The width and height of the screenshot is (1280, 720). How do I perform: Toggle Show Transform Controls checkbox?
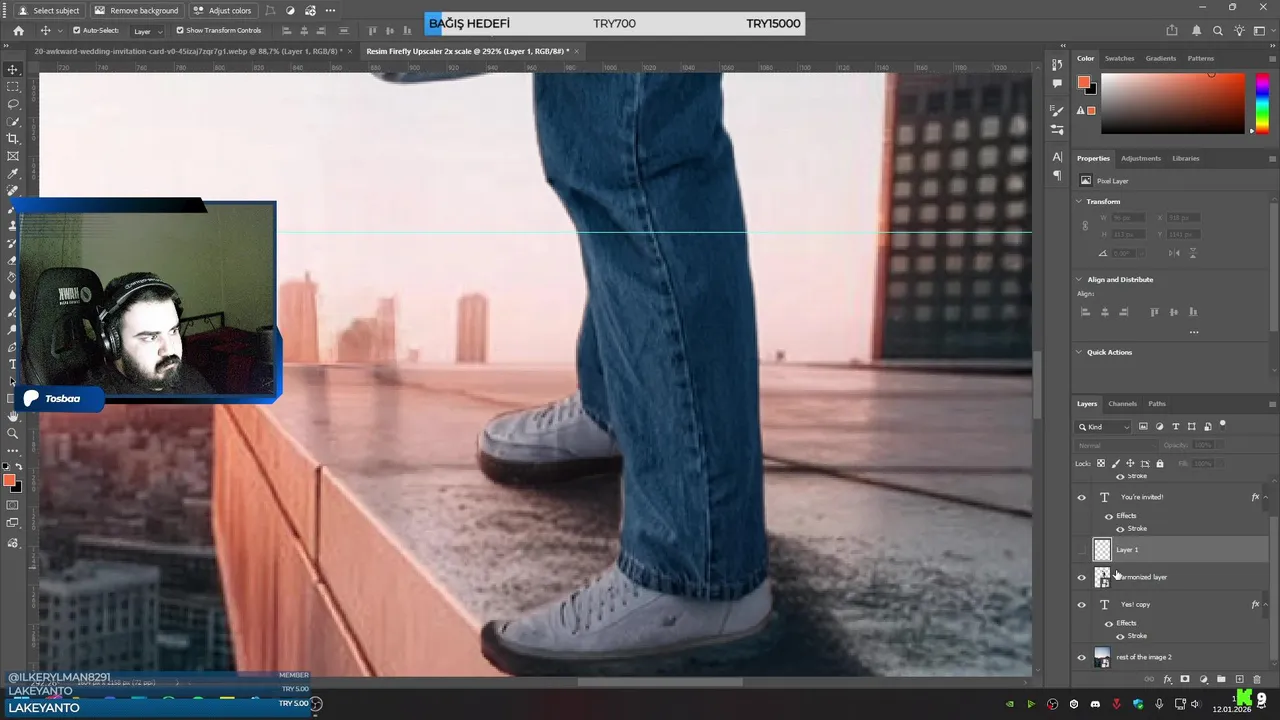180,31
